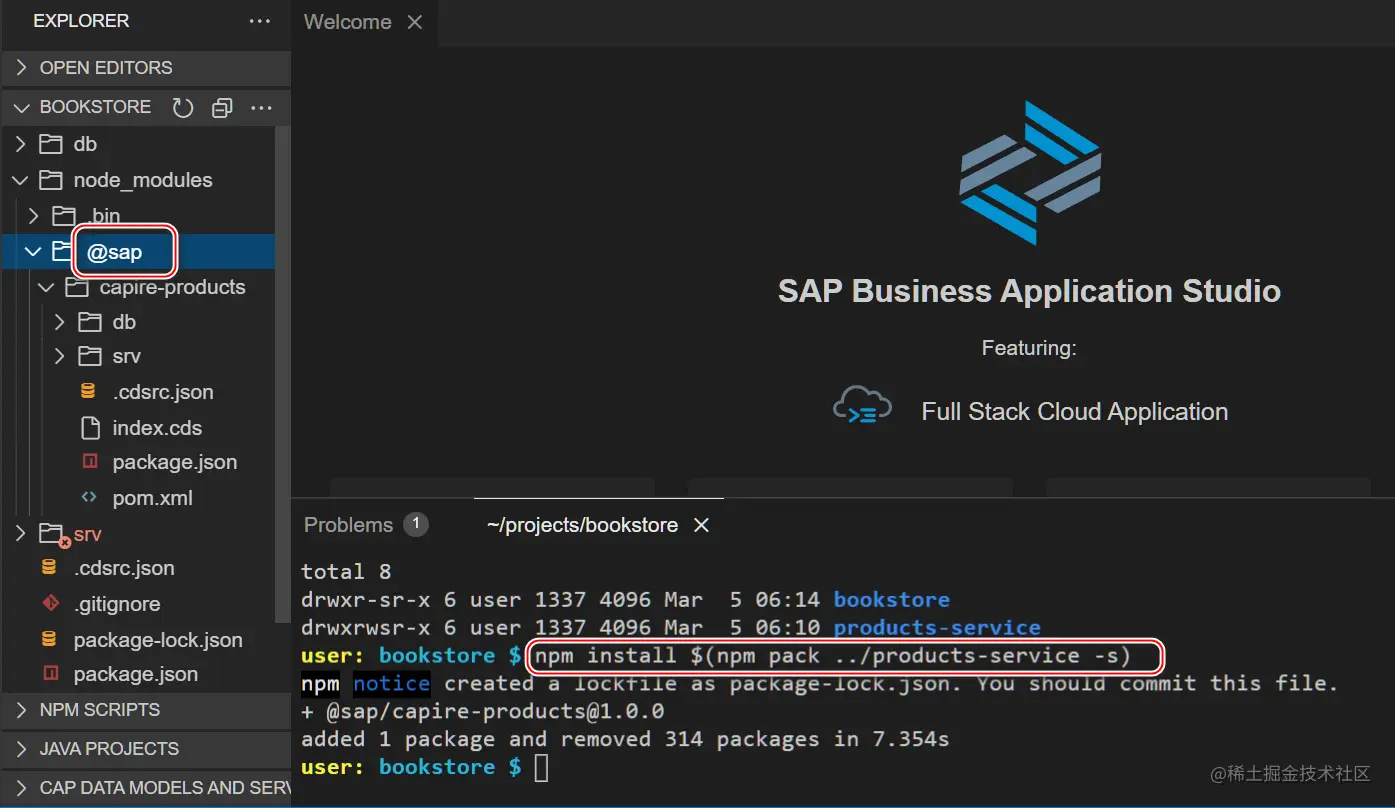Select the capire-products folder
Image resolution: width=1395 pixels, height=808 pixels.
pyautogui.click(x=172, y=287)
